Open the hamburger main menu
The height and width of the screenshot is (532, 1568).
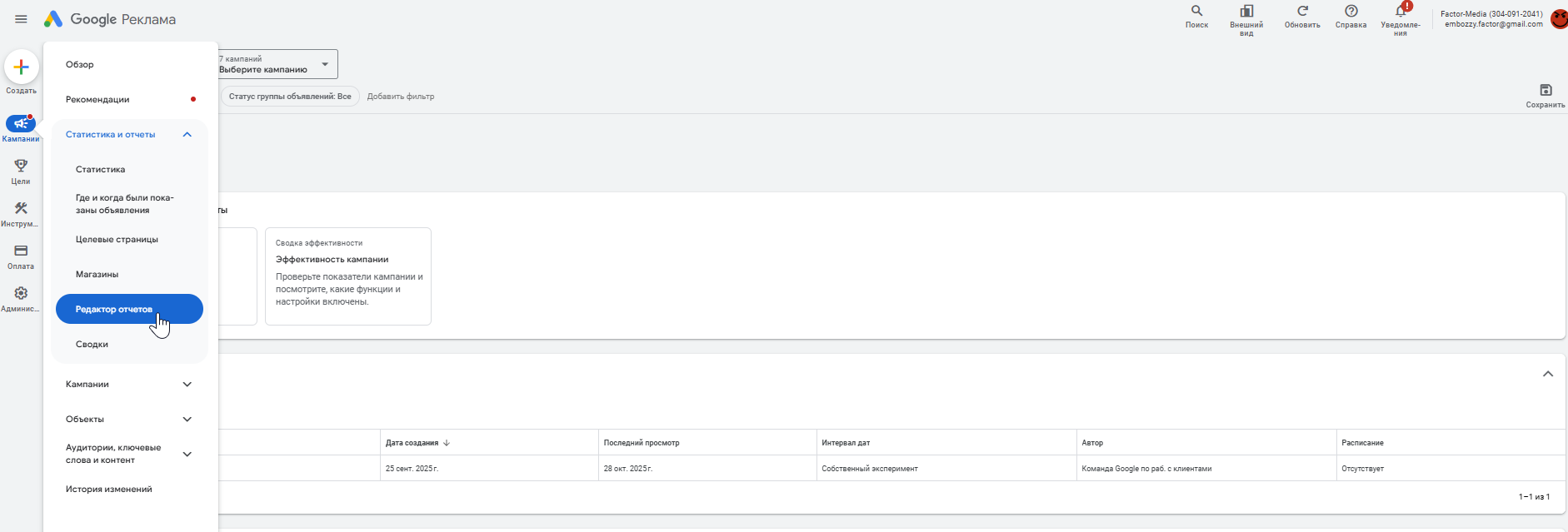[21, 19]
